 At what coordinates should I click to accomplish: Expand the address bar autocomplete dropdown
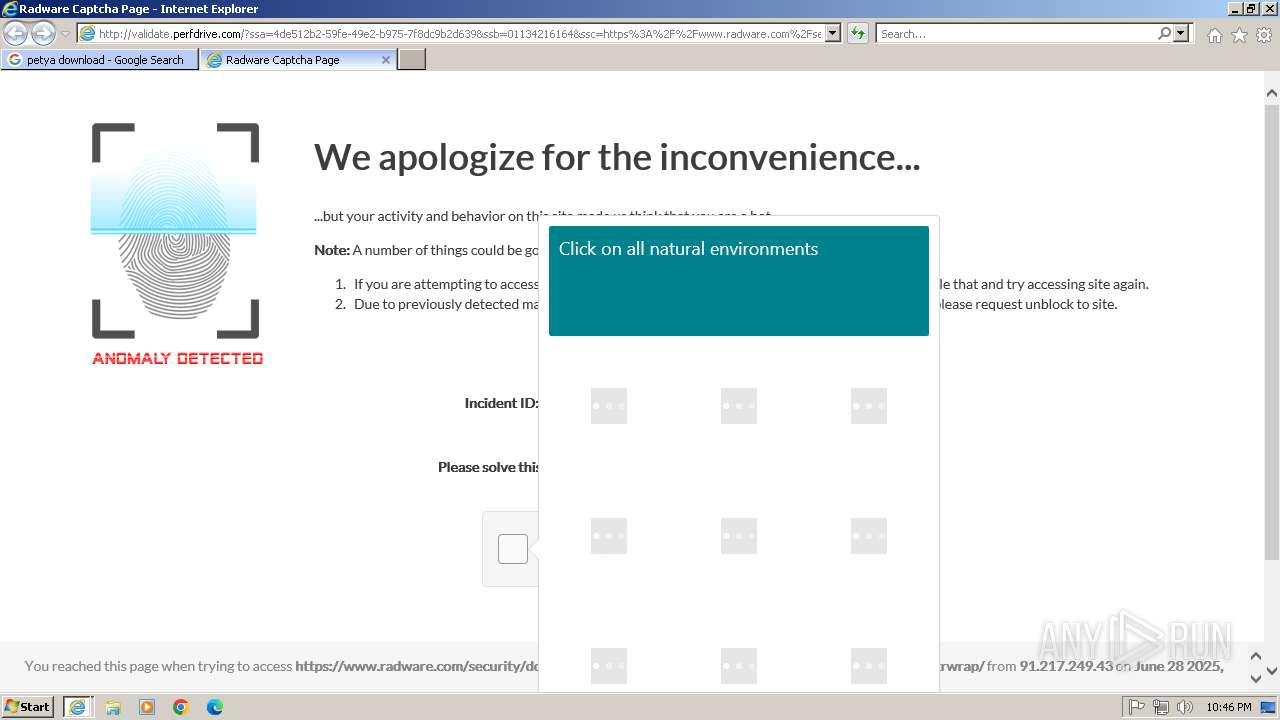(x=832, y=33)
